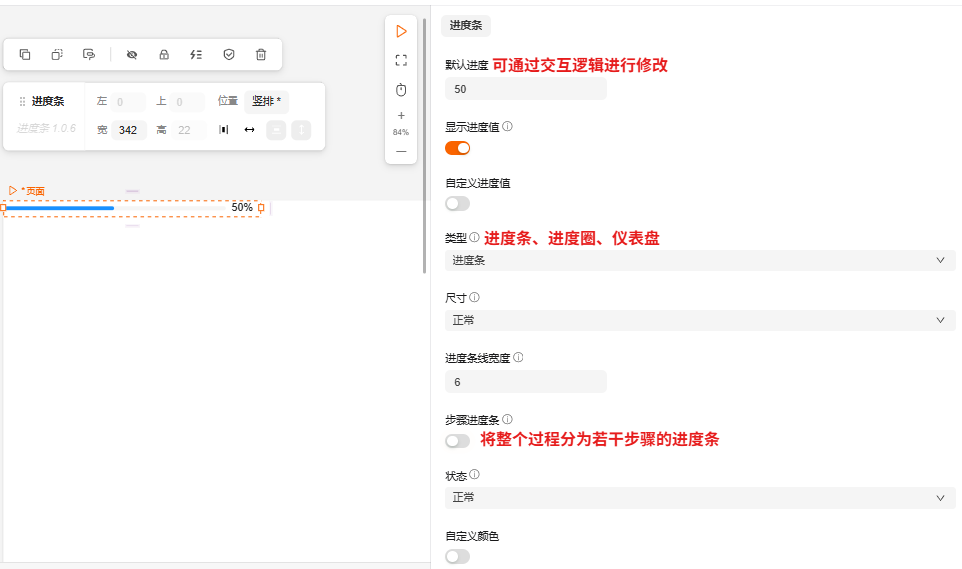The image size is (962, 569).
Task: Click the 50% progress value label
Action: pos(242,207)
